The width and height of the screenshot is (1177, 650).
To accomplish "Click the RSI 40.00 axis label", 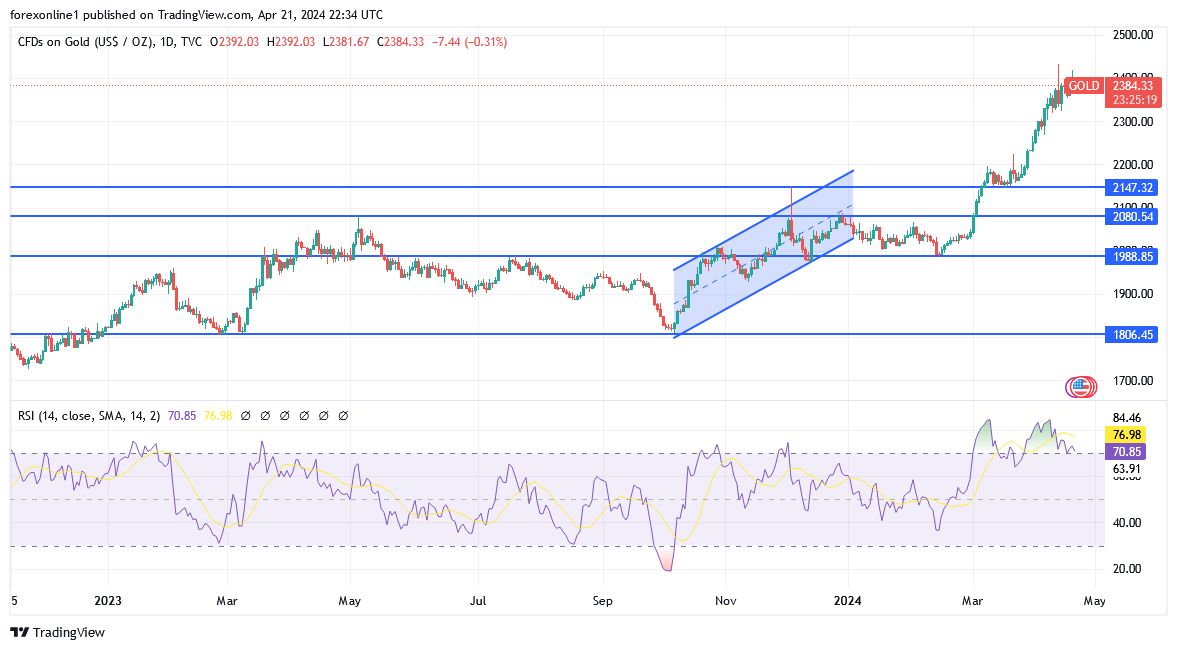I will [1127, 523].
